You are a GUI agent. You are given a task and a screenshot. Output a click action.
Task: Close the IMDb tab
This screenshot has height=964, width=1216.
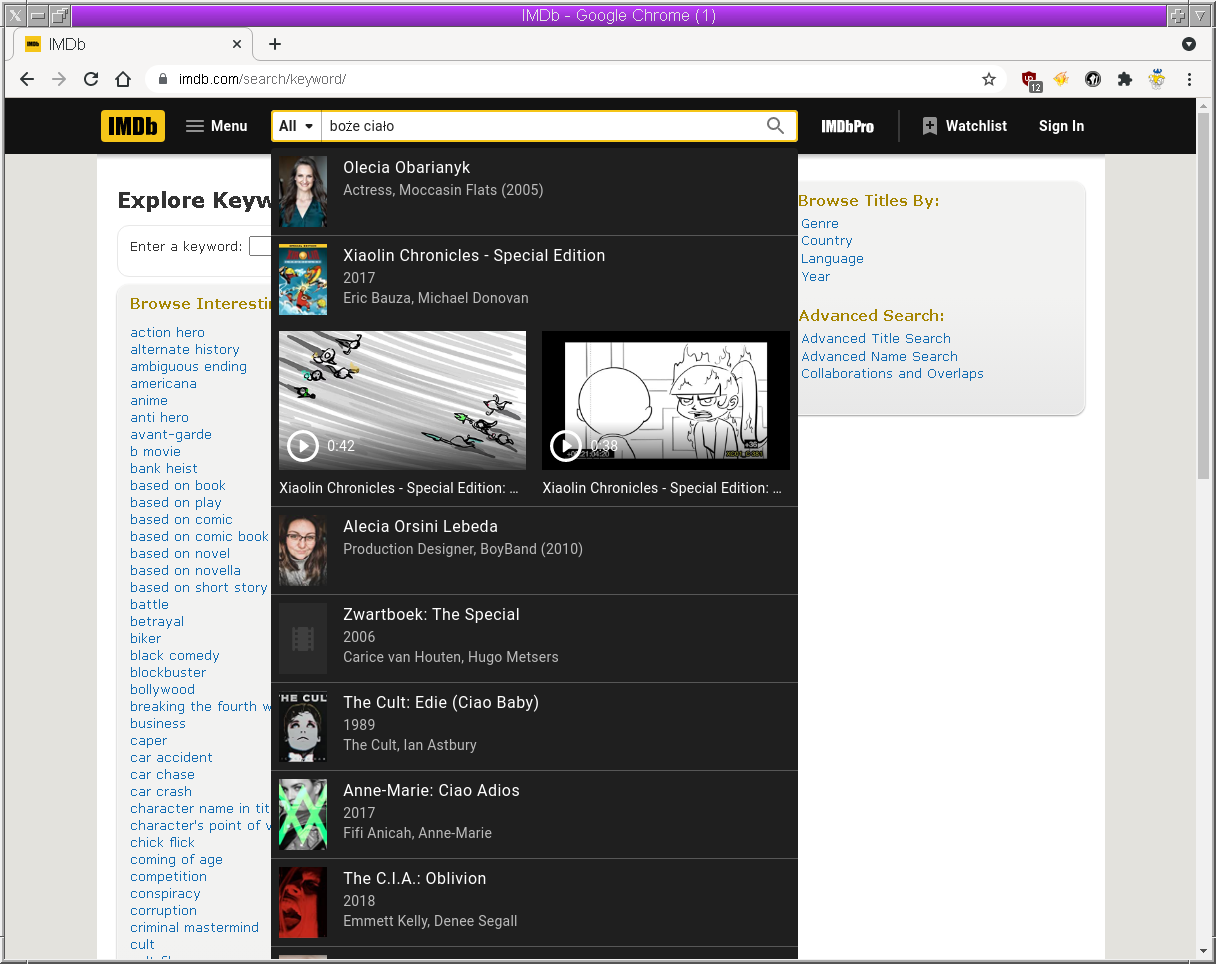[x=237, y=44]
